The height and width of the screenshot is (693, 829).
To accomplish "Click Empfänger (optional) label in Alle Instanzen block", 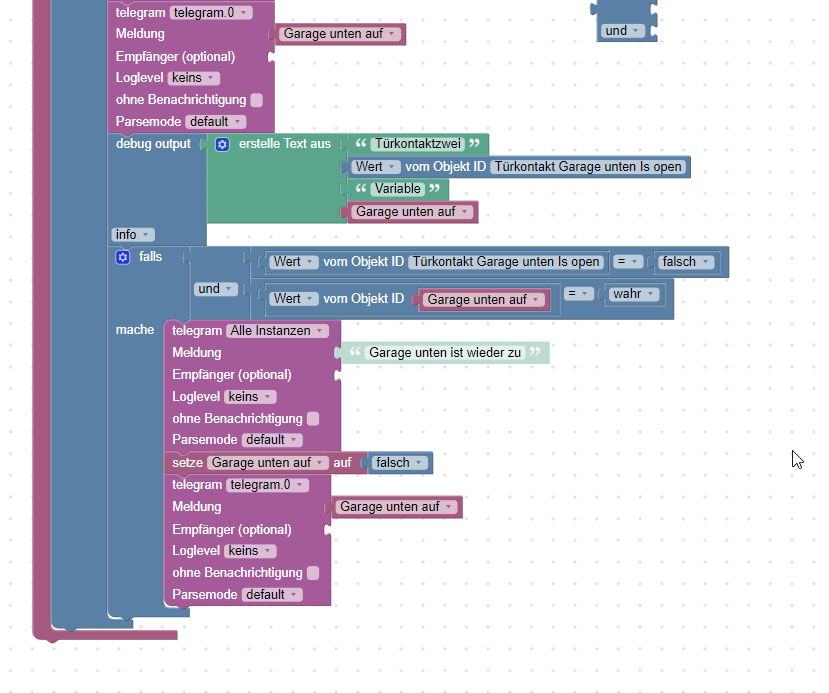I will (x=232, y=375).
